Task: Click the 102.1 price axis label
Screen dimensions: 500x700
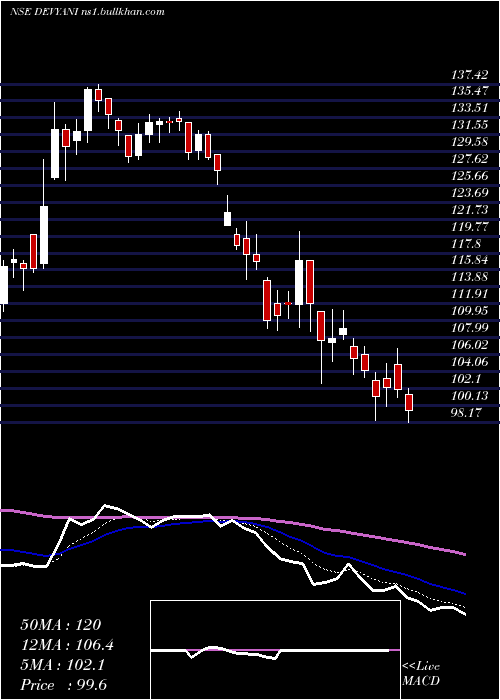Action: [466, 379]
